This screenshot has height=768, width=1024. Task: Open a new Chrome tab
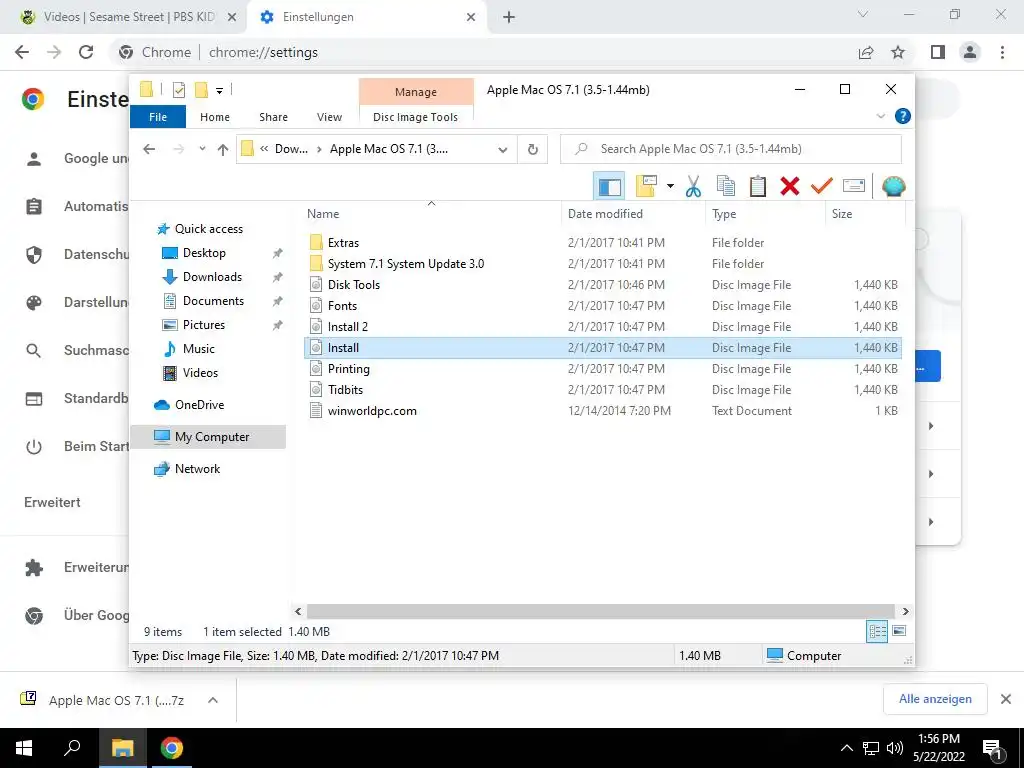click(x=509, y=18)
